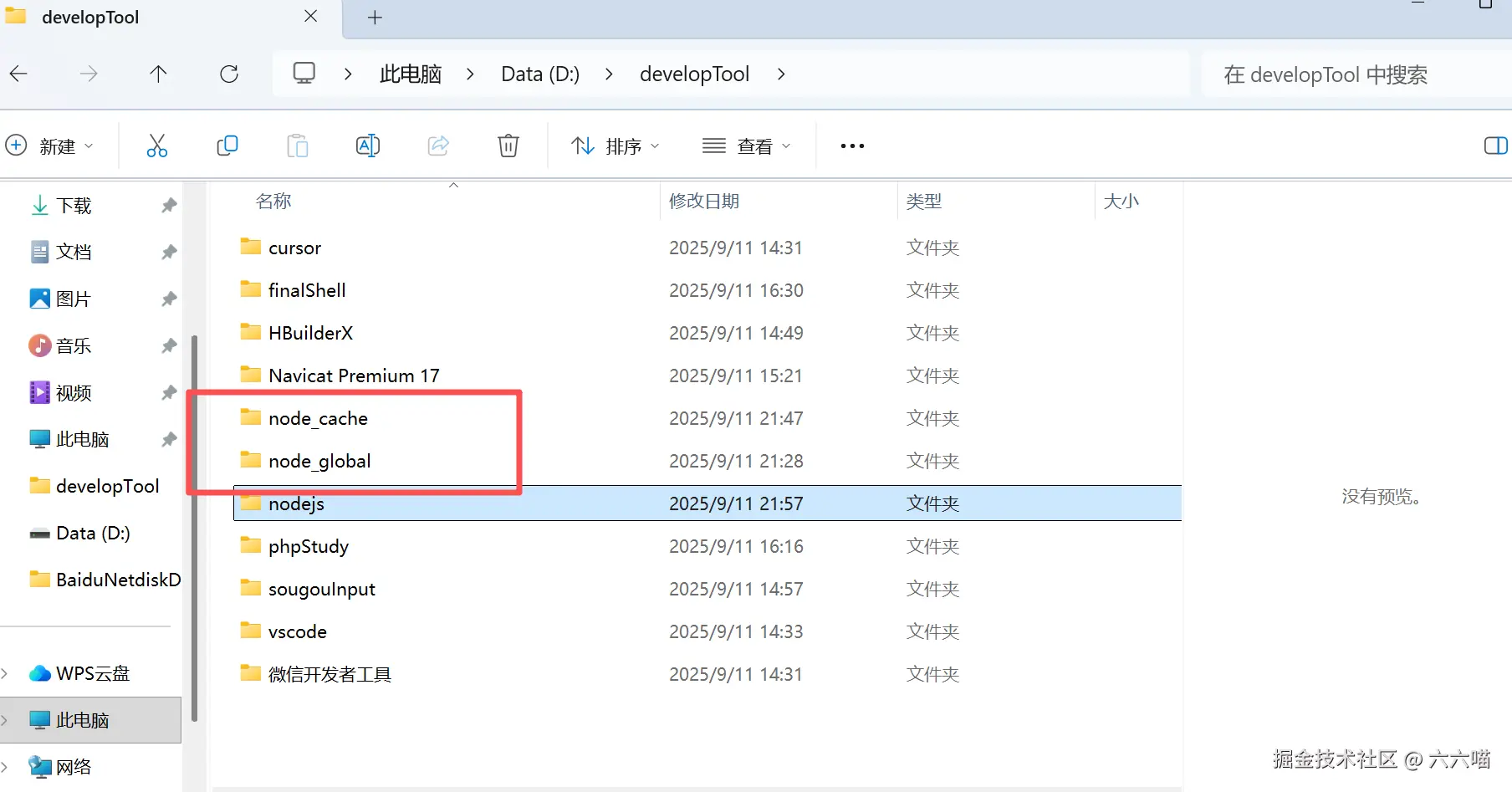Viewport: 1512px width, 792px height.
Task: Open 视频 in the sidebar
Action: 74,392
